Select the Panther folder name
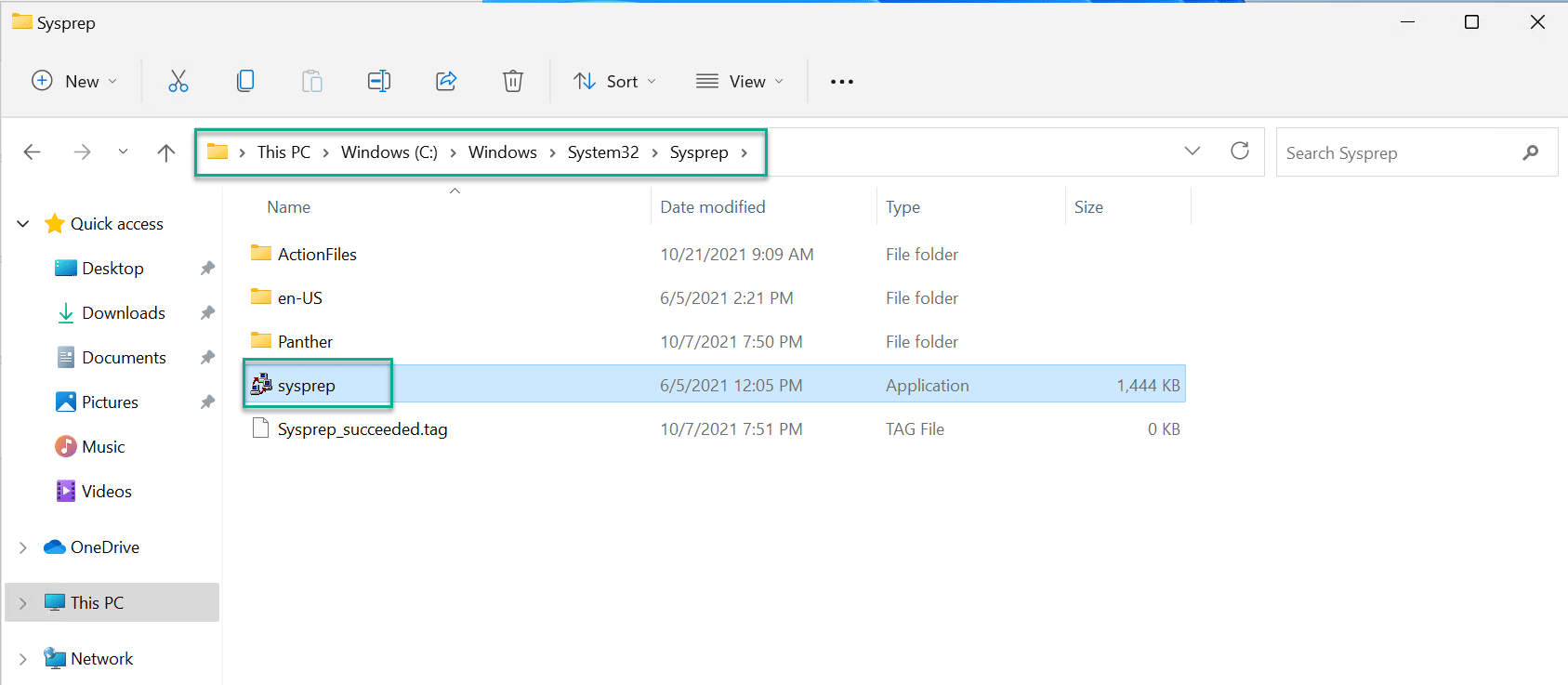 pyautogui.click(x=305, y=342)
